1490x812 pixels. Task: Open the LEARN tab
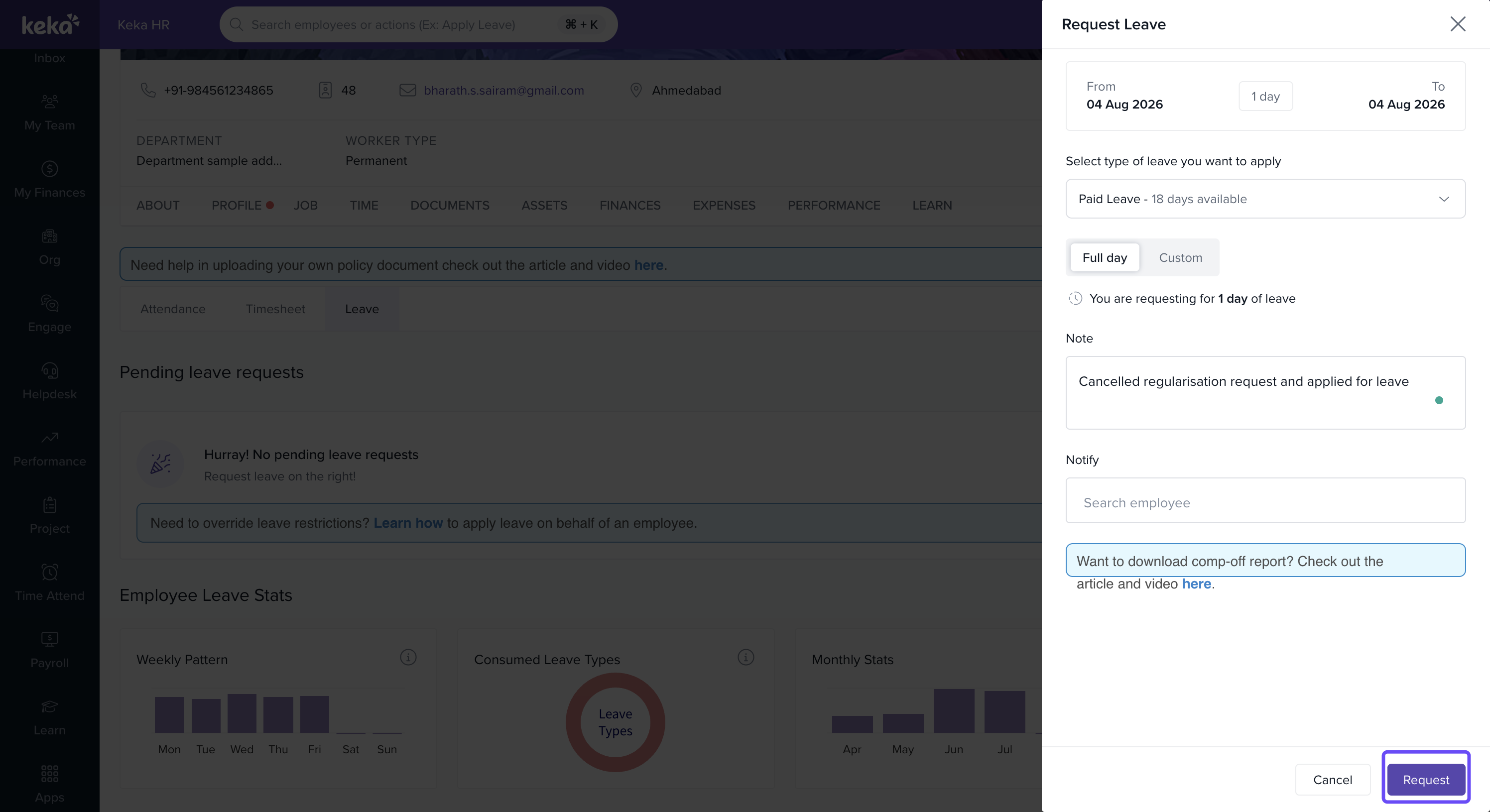click(x=932, y=205)
